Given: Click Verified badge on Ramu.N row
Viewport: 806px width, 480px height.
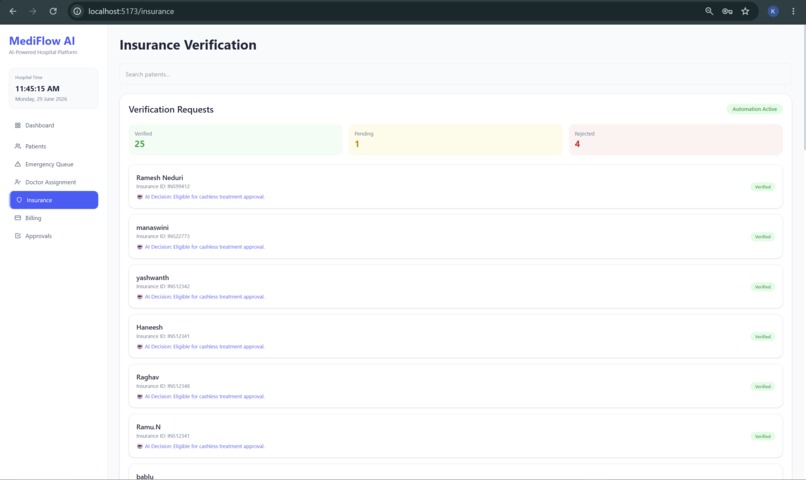Looking at the screenshot, I should pos(763,436).
